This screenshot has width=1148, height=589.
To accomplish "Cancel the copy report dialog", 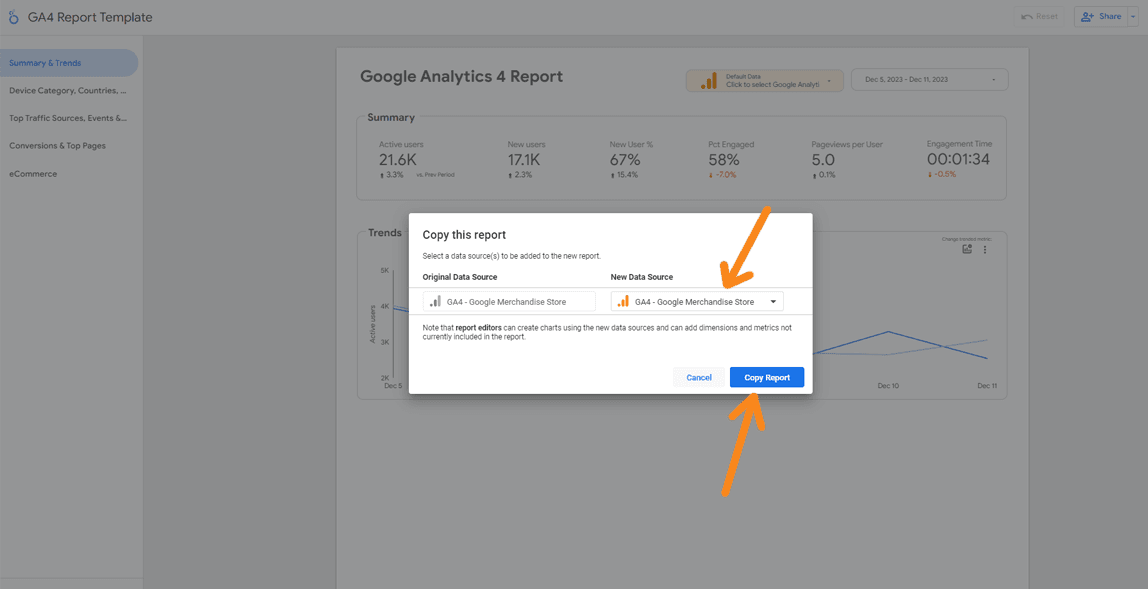I will tap(698, 377).
